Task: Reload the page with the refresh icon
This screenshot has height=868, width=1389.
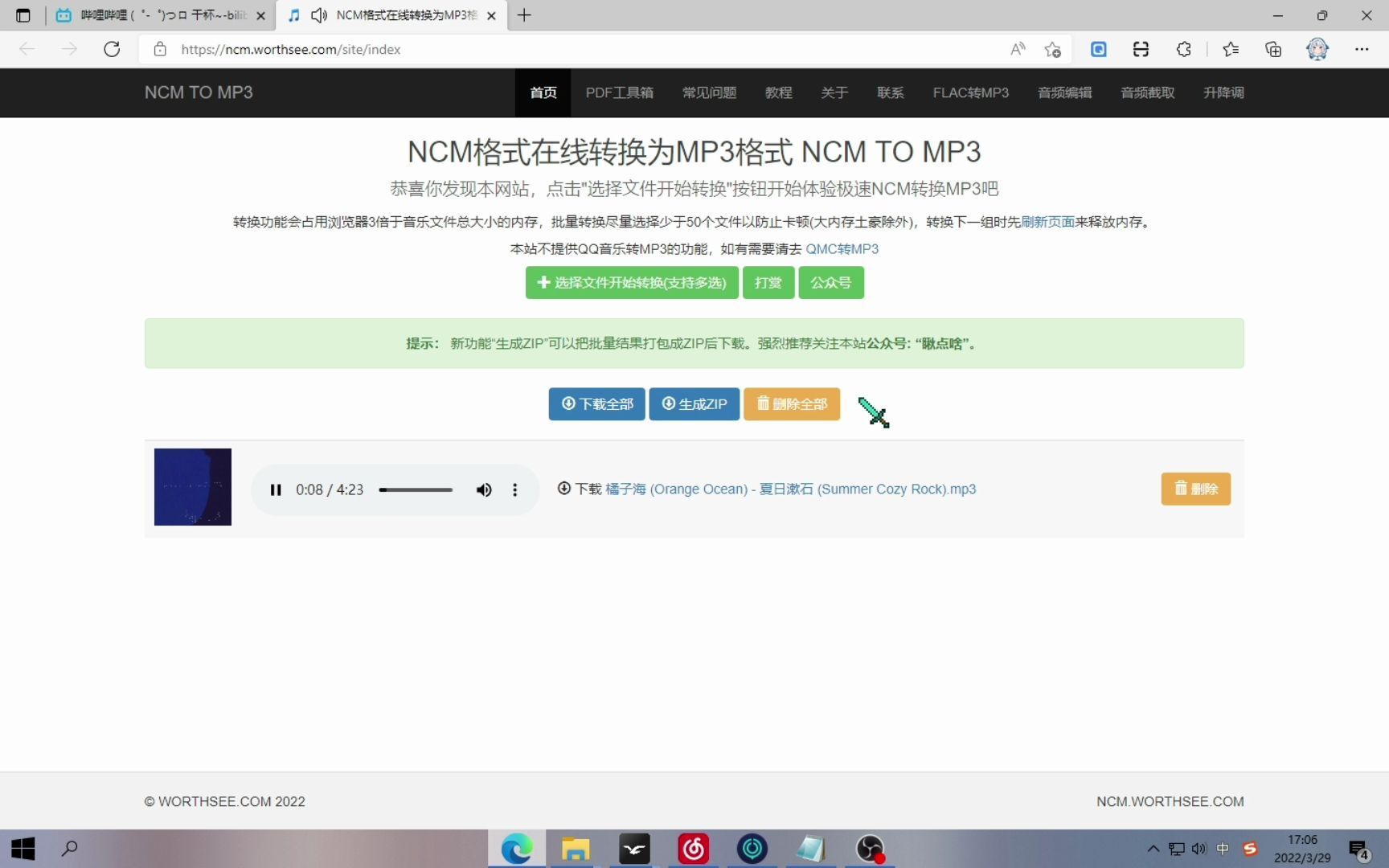Action: (x=112, y=49)
